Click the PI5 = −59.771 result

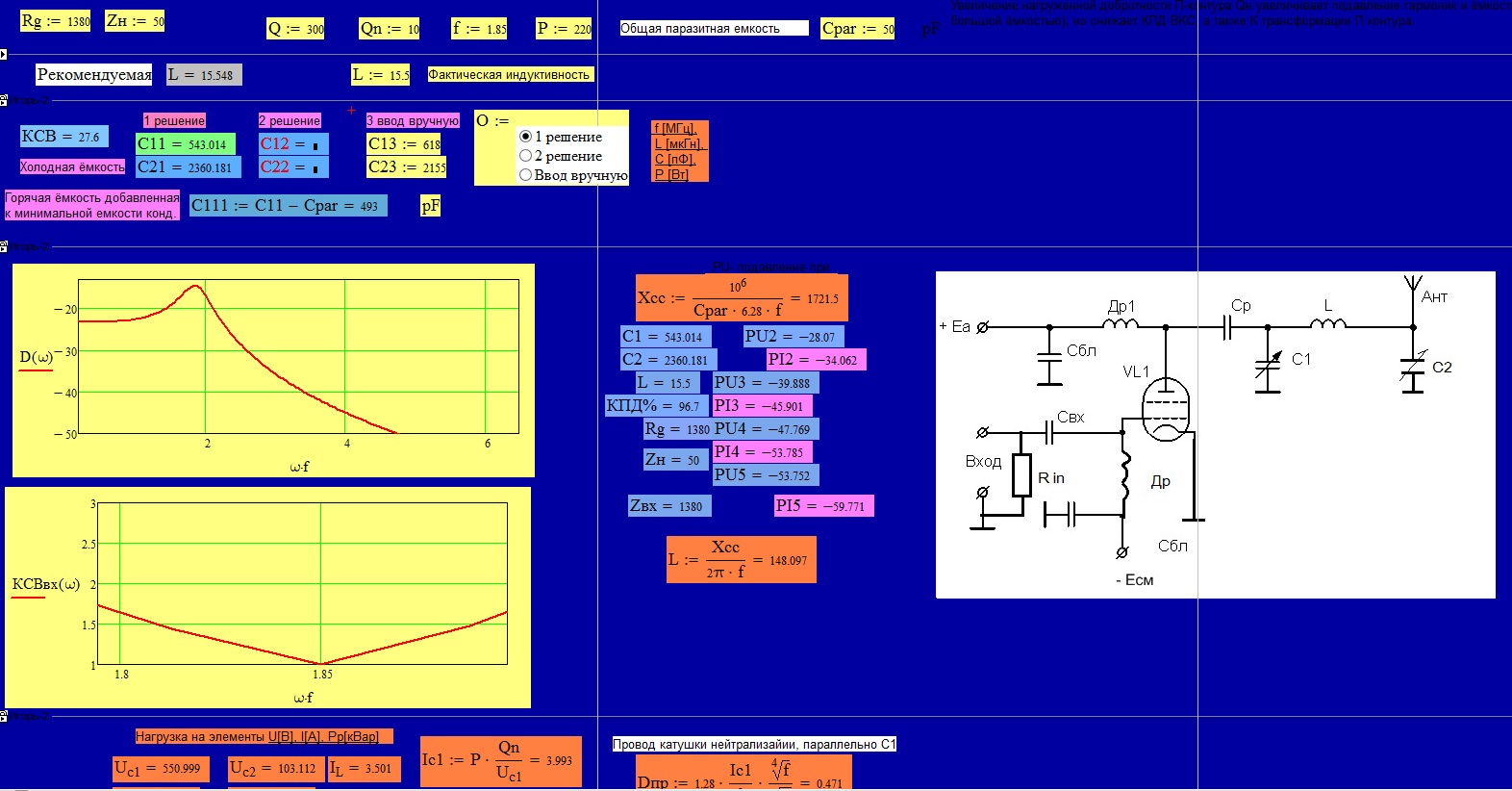click(824, 506)
